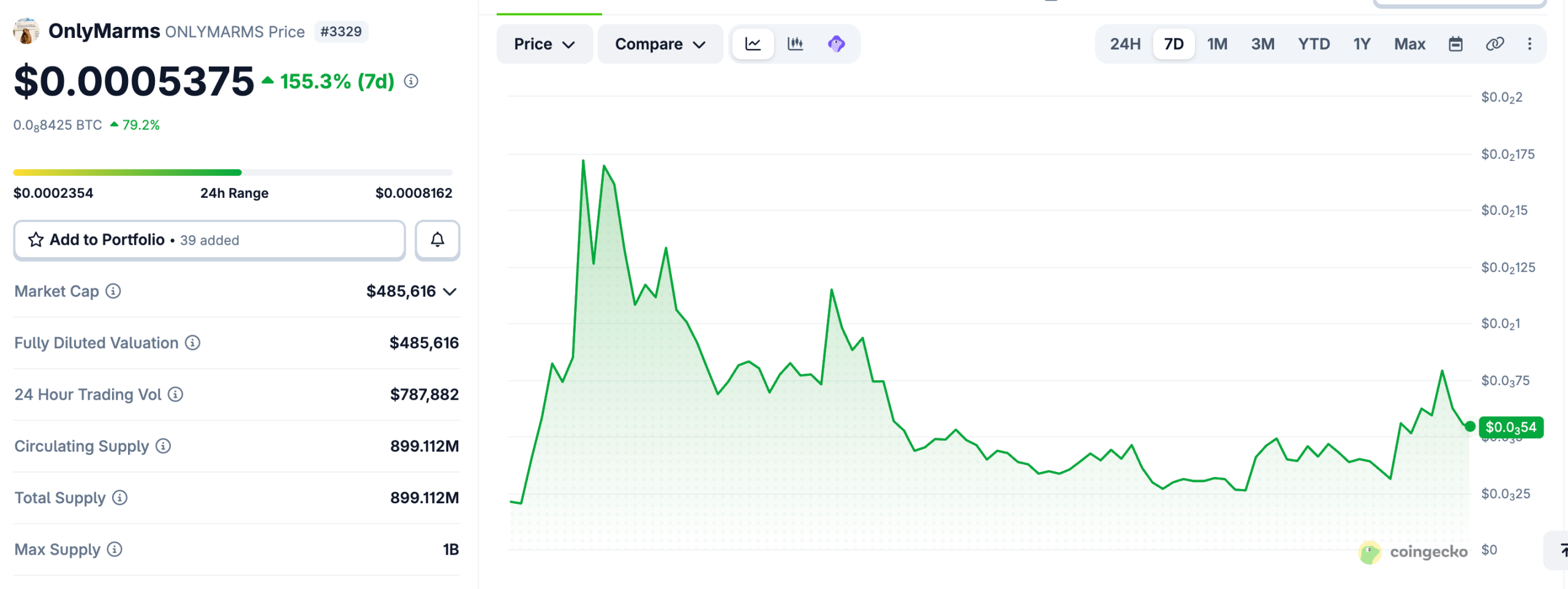Open the Compare dropdown
The height and width of the screenshot is (589, 1568).
click(660, 44)
